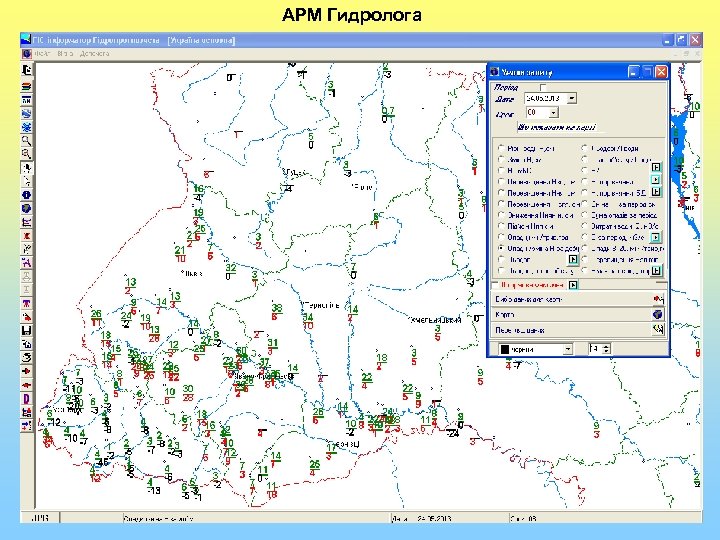Open the Дата dropdown arrow
720x540 pixels.
[x=572, y=98]
